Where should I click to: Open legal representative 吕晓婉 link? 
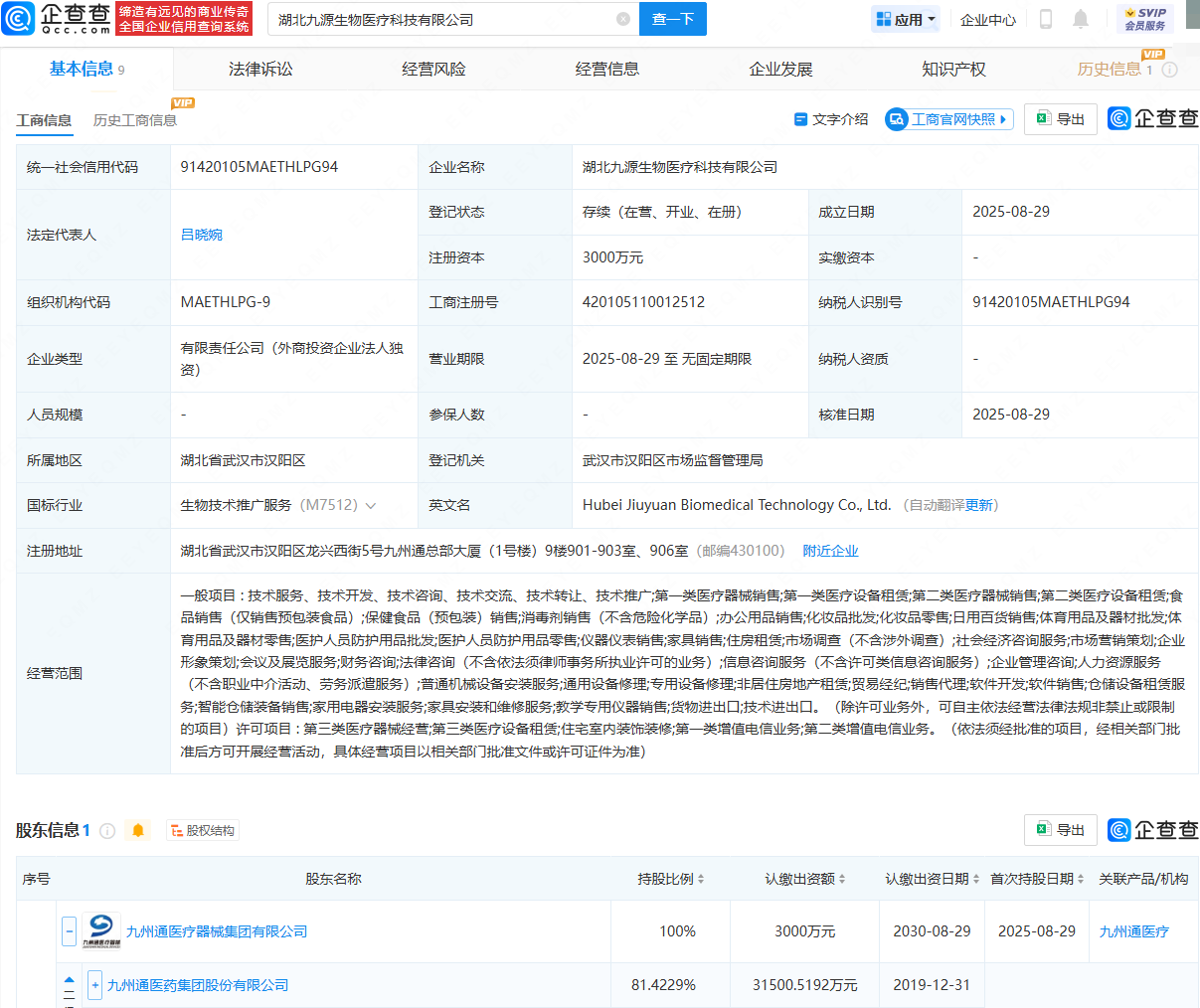tap(202, 235)
